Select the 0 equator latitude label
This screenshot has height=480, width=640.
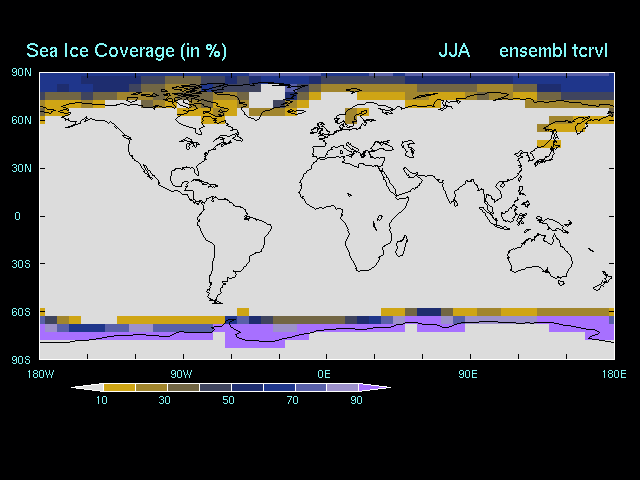17,216
